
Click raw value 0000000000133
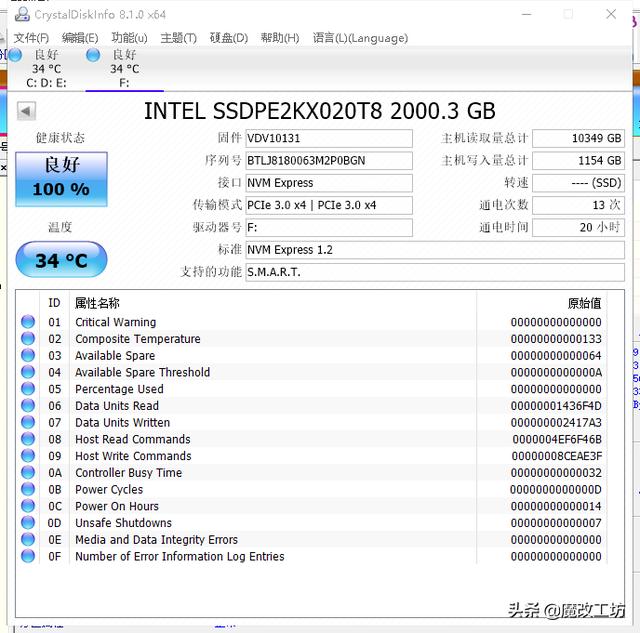[x=556, y=339]
